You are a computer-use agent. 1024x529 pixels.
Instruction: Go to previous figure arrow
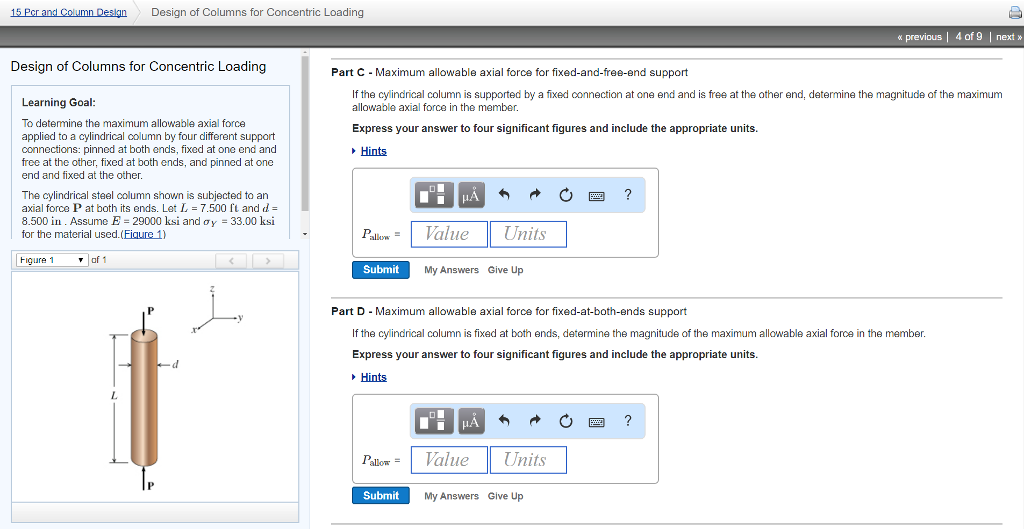pos(231,261)
